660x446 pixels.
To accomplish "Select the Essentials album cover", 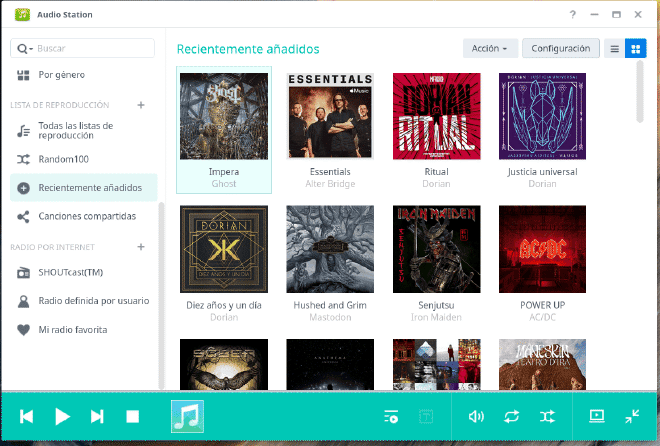I will tap(330, 116).
